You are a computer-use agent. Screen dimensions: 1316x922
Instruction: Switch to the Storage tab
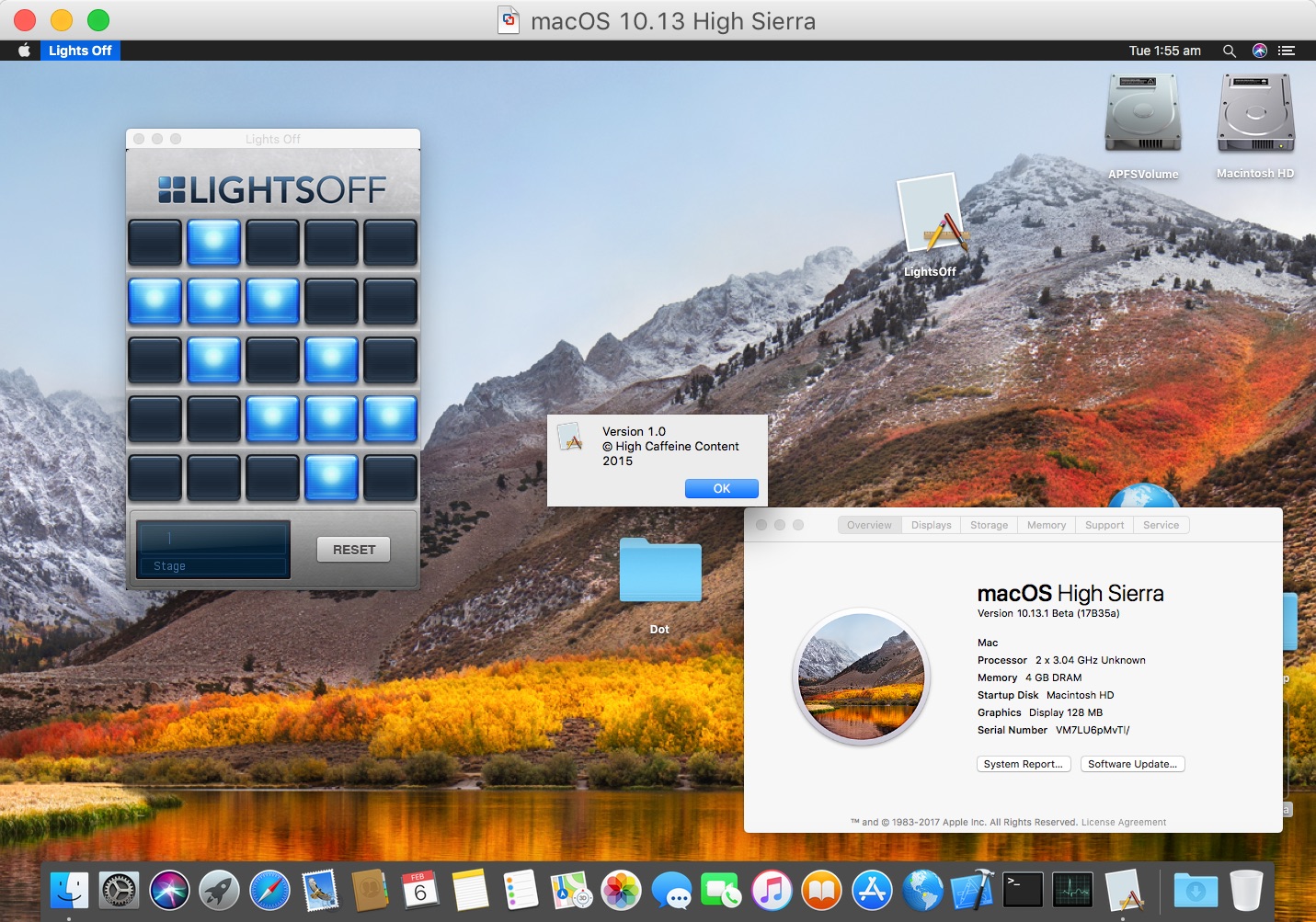(x=989, y=525)
